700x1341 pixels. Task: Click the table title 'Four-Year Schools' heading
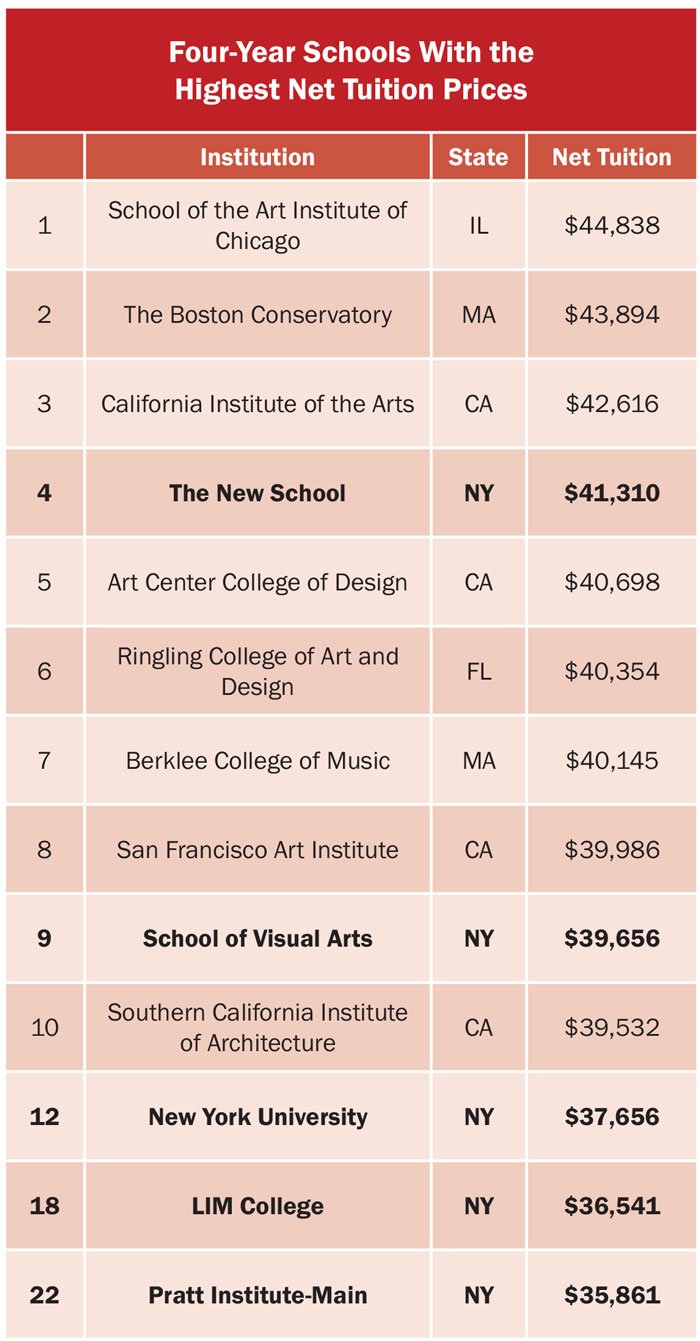350,70
